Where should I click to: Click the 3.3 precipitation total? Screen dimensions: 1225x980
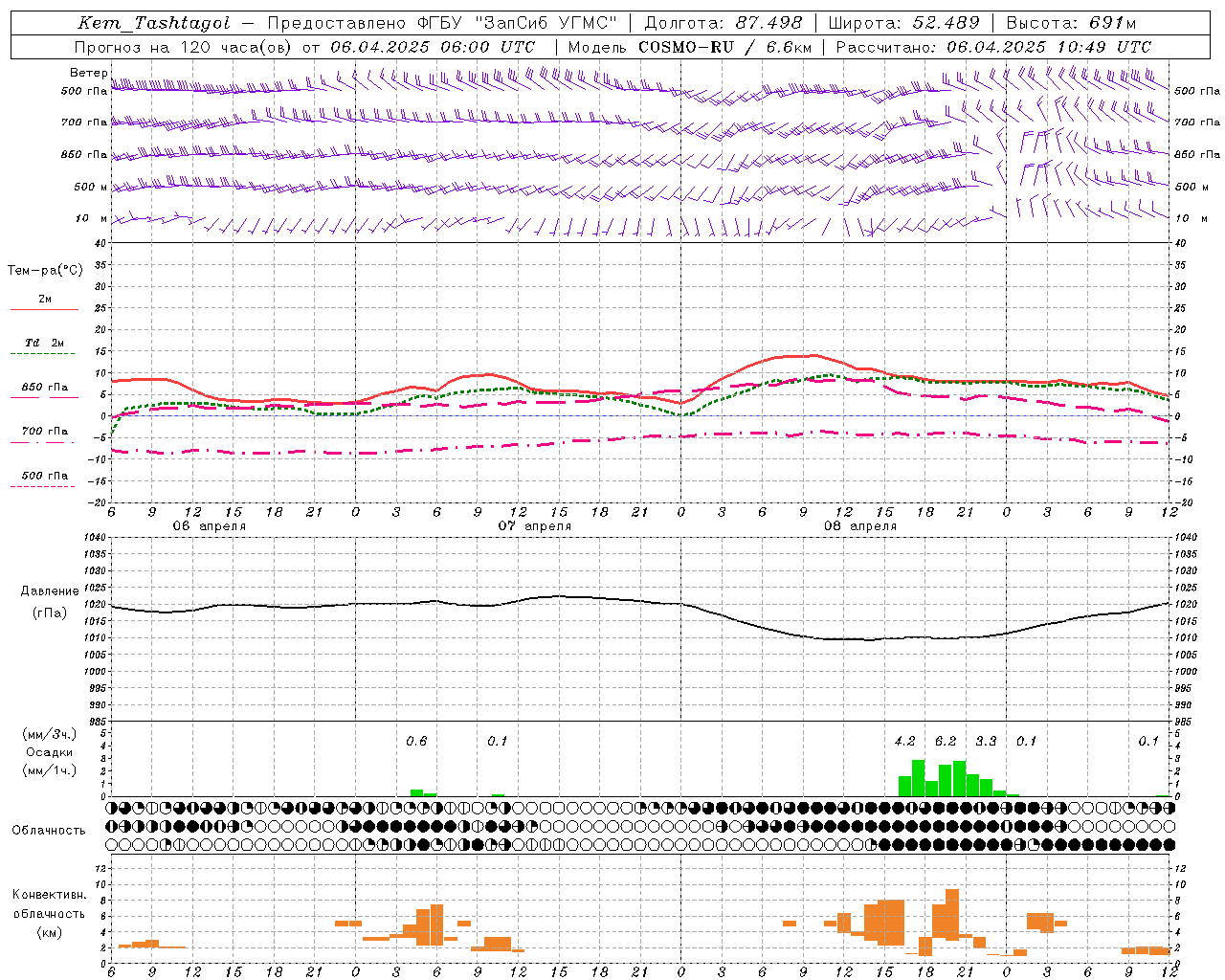(x=986, y=741)
